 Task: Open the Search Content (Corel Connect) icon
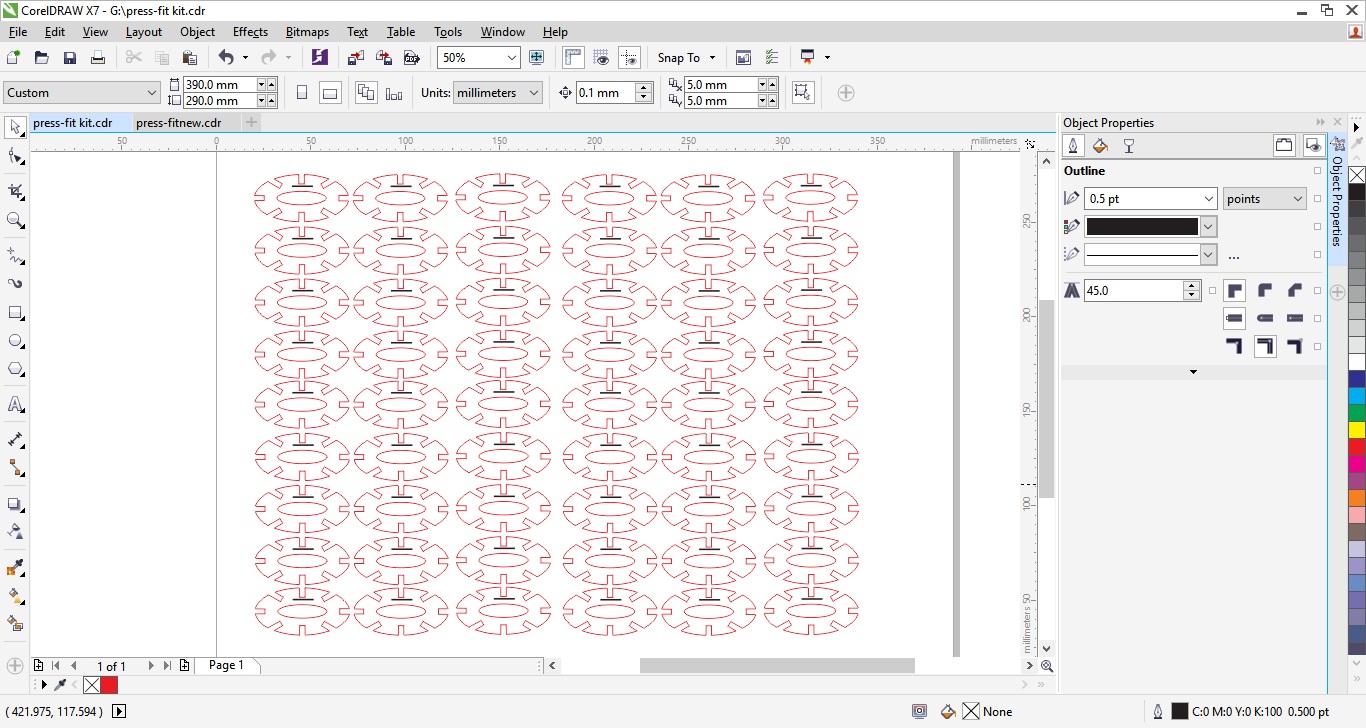[319, 58]
